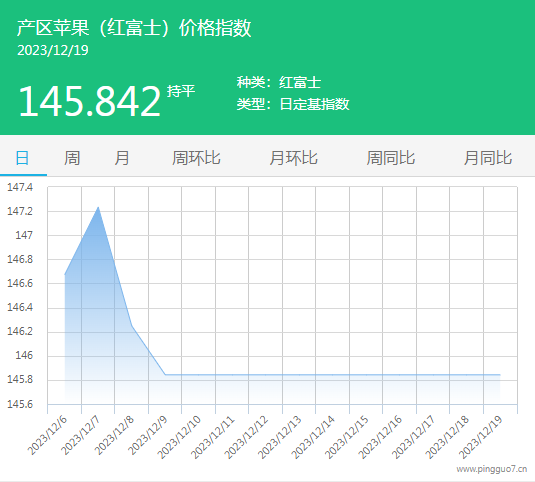The height and width of the screenshot is (482, 535).
Task: Click the 2023/12/14 x-axis date label
Action: pos(313,437)
